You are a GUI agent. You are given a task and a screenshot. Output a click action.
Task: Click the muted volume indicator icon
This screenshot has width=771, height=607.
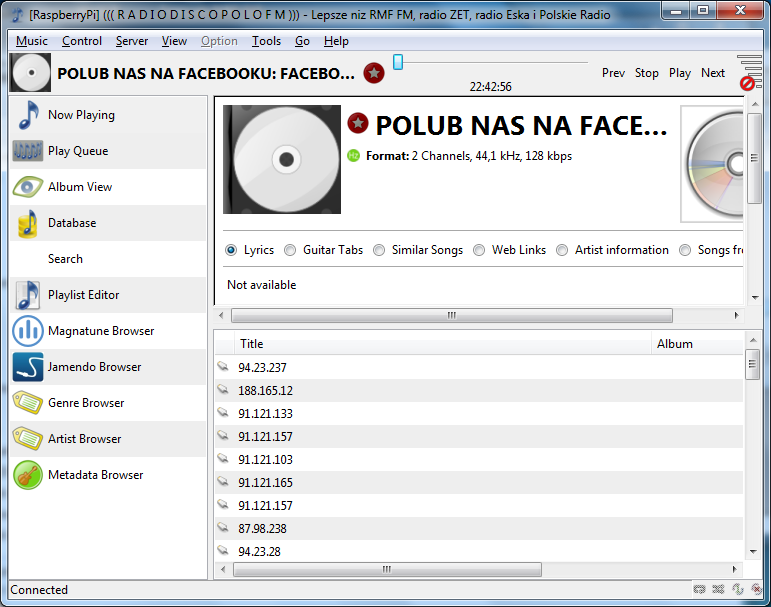pyautogui.click(x=749, y=72)
